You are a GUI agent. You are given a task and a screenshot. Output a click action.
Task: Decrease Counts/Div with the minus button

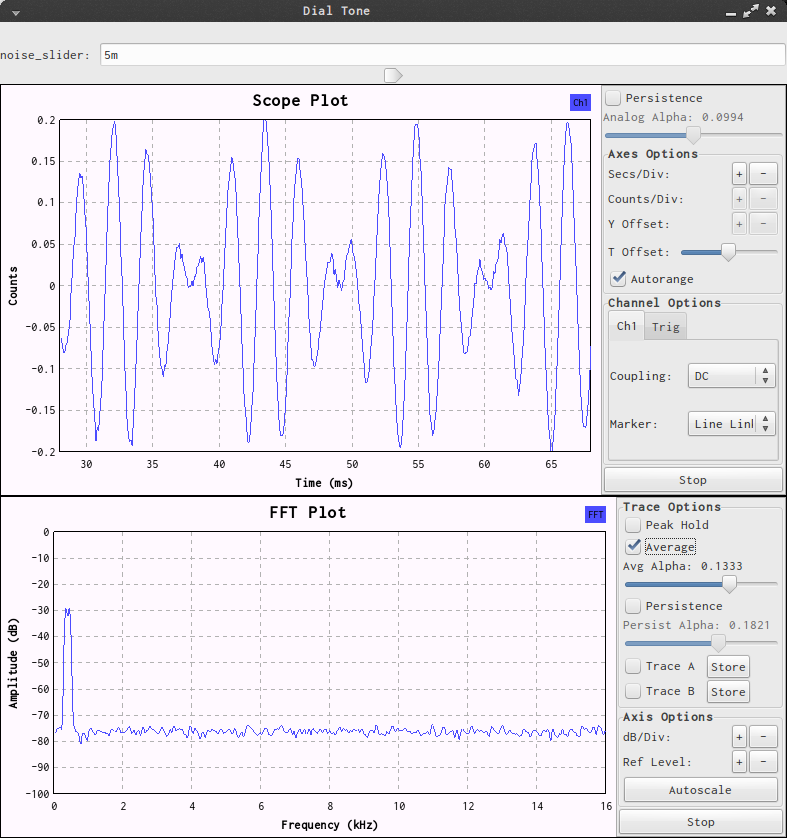[x=763, y=199]
